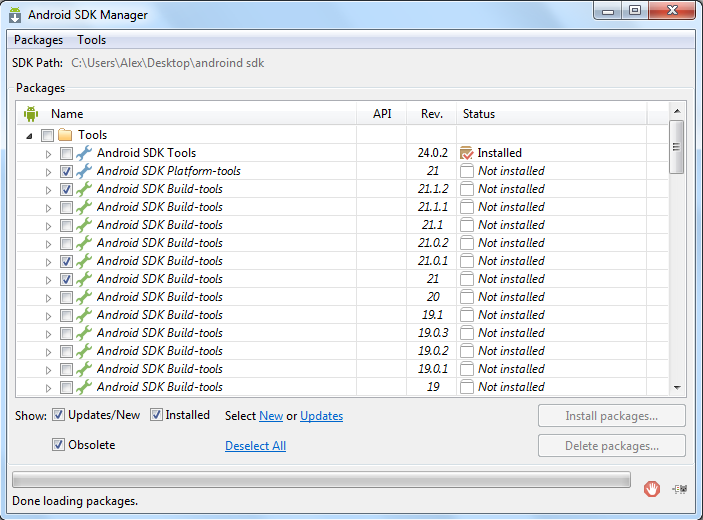Check Build-tools 19.0.3 checkbox
This screenshot has height=520, width=703.
66,333
